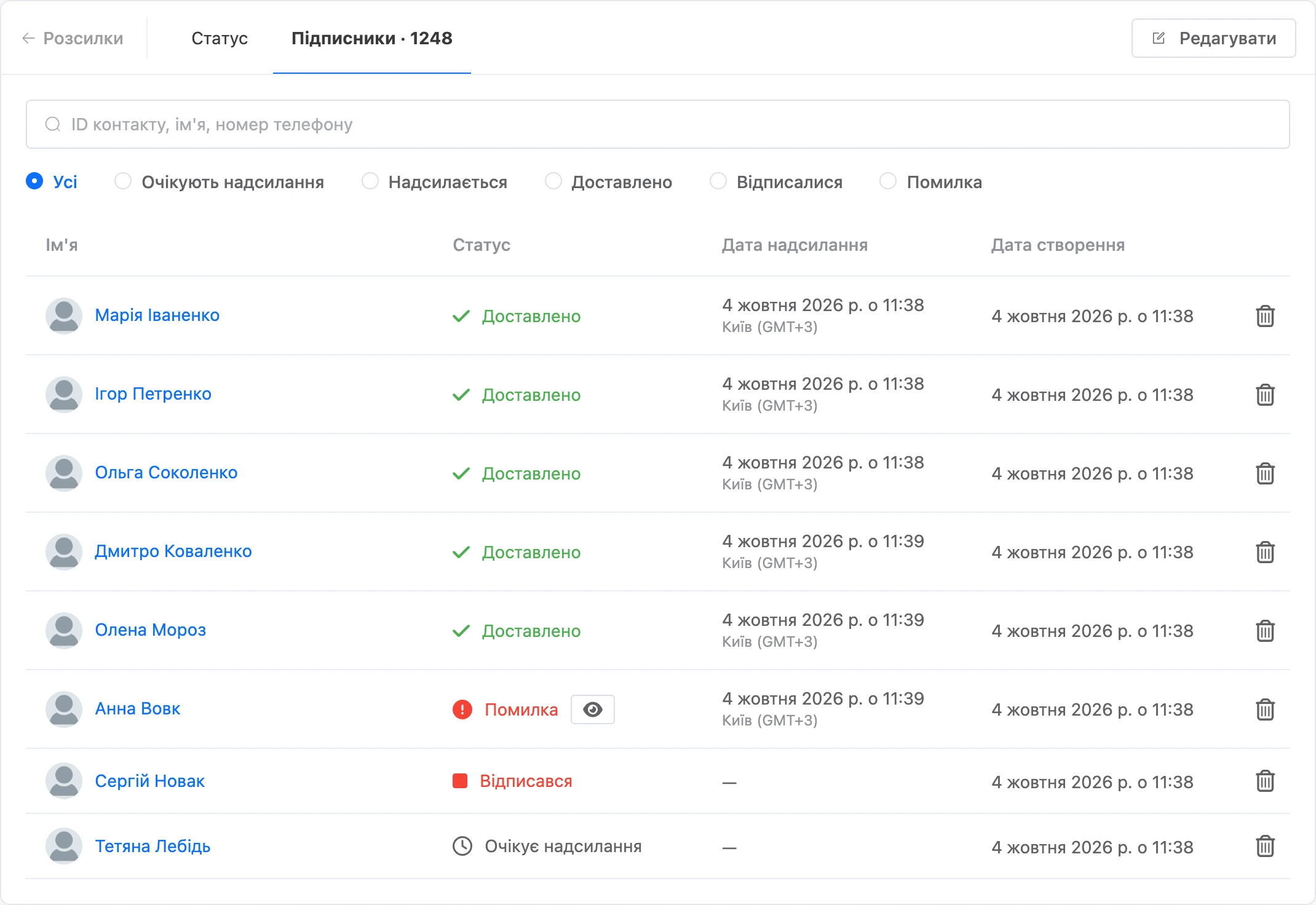This screenshot has width=1316, height=905.
Task: Open Олена Мороз contact link
Action: [x=151, y=630]
